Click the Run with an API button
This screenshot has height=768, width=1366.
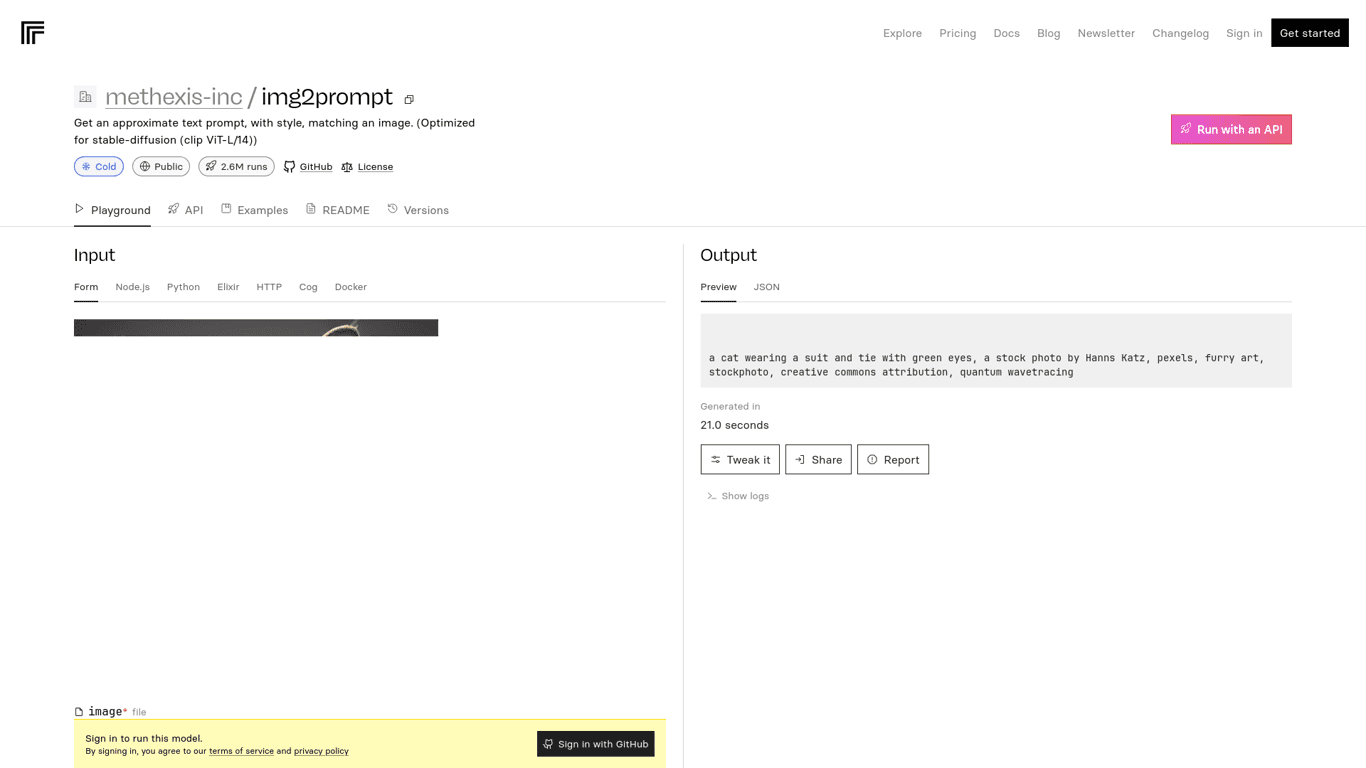[x=1231, y=129]
